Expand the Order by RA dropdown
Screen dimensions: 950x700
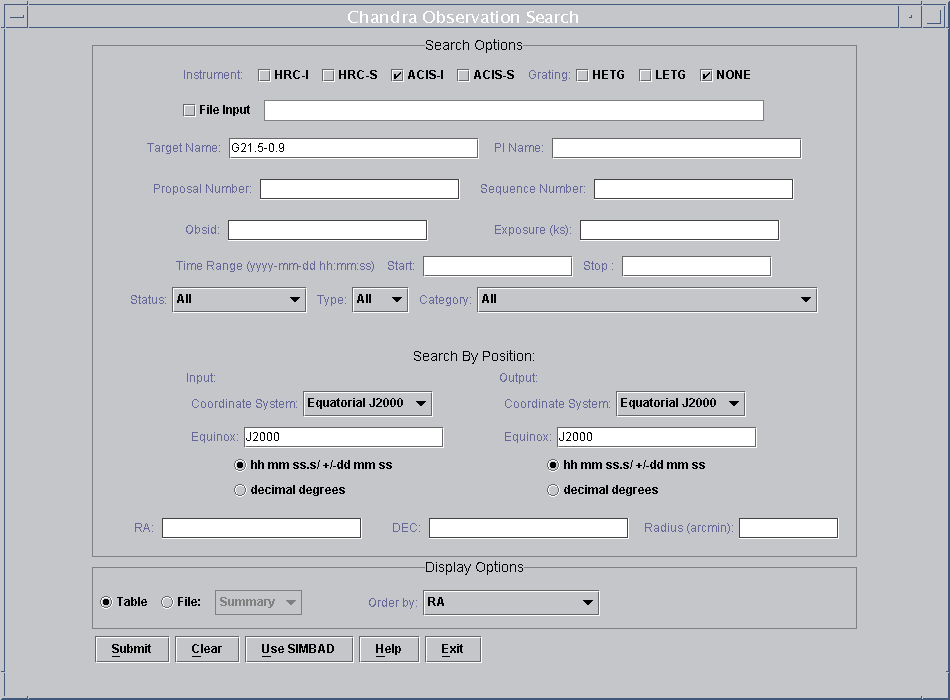pos(511,602)
